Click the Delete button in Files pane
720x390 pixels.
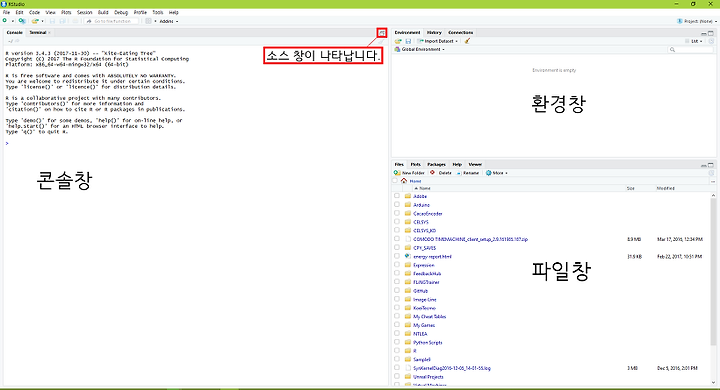coord(441,173)
